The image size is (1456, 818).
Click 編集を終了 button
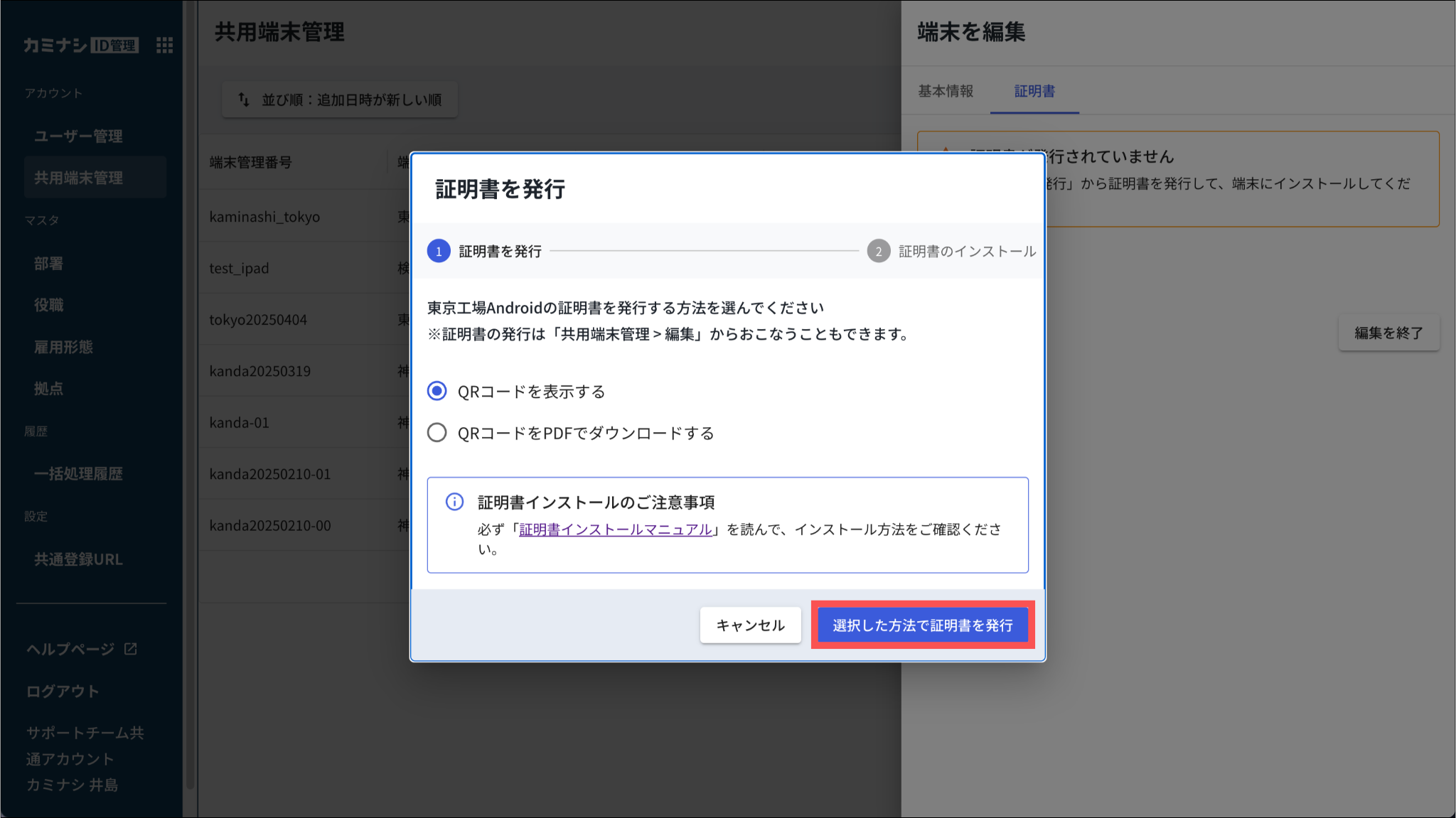1388,333
